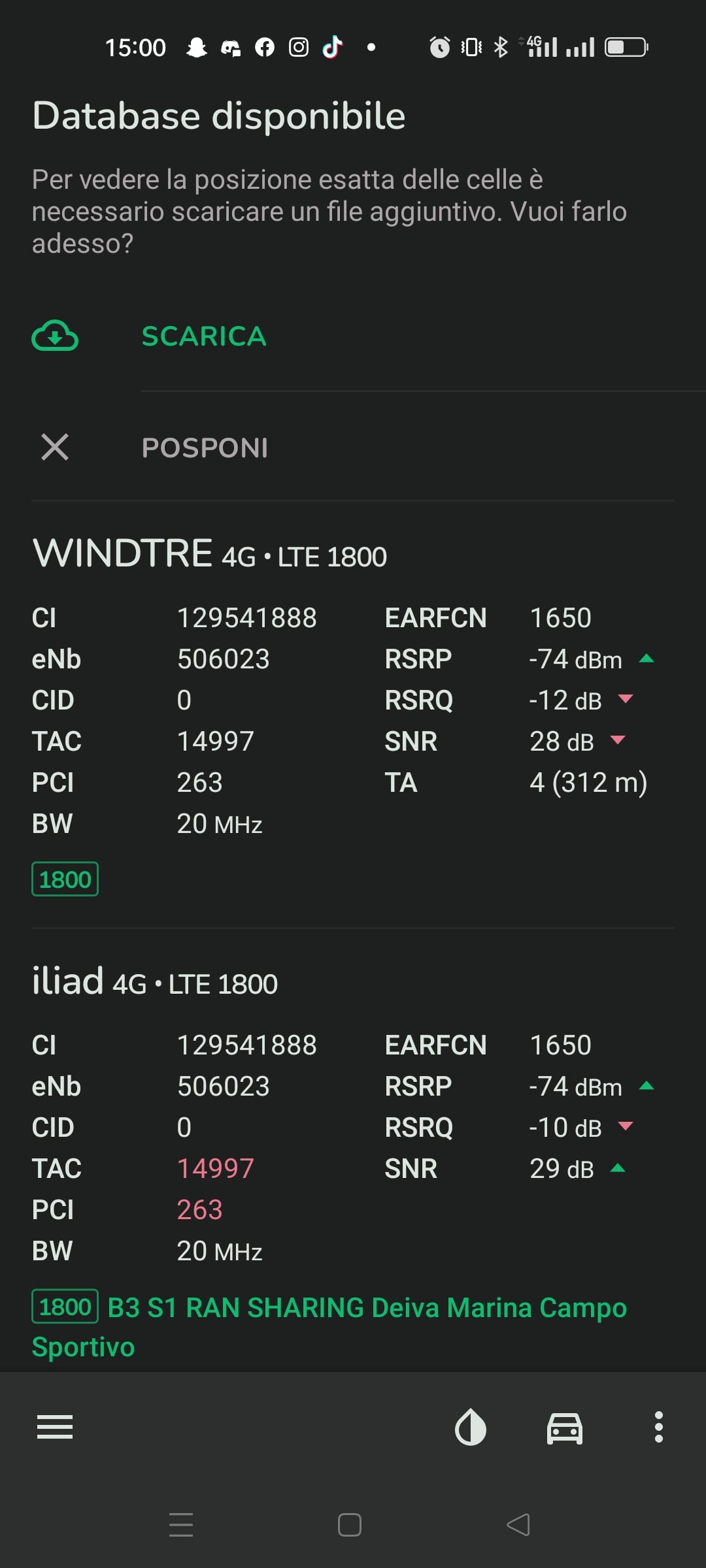
Task: Open the three-dot overflow menu
Action: click(659, 1427)
